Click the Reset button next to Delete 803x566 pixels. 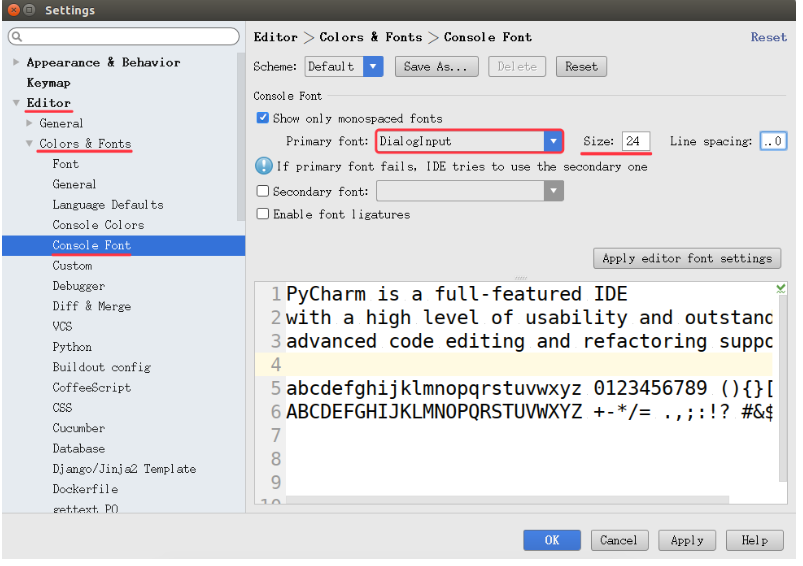[x=581, y=67]
